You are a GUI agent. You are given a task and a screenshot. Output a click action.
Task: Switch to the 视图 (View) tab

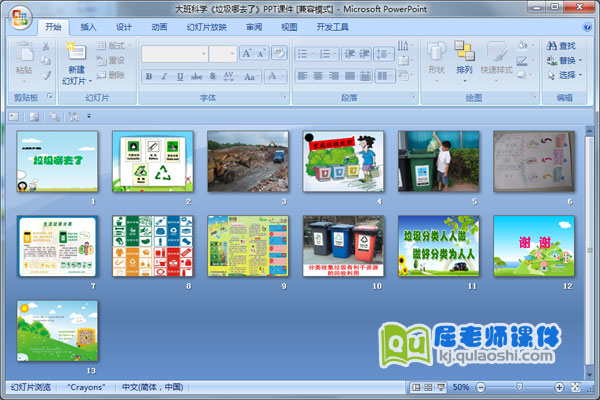289,27
